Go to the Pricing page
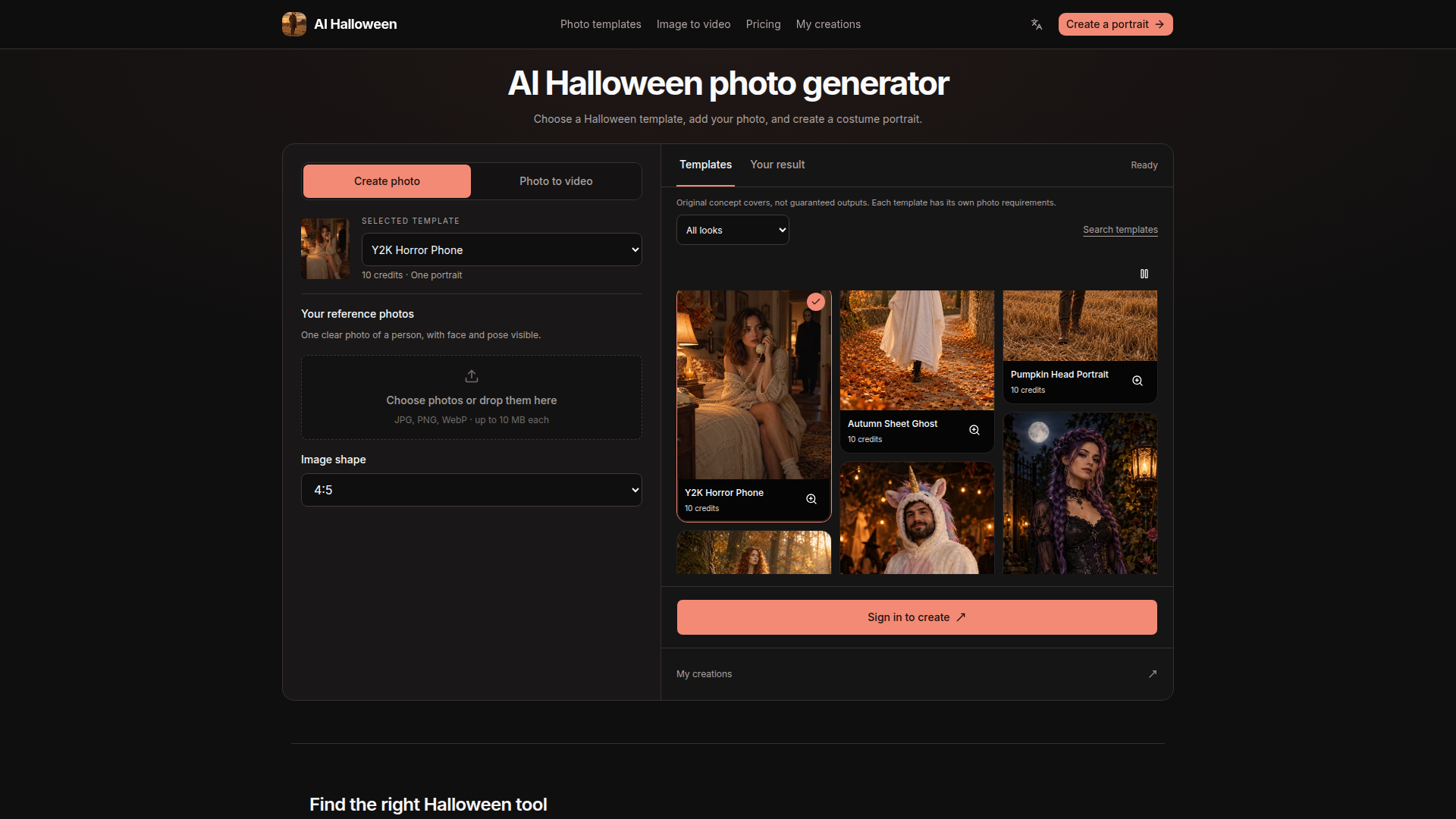 tap(763, 24)
